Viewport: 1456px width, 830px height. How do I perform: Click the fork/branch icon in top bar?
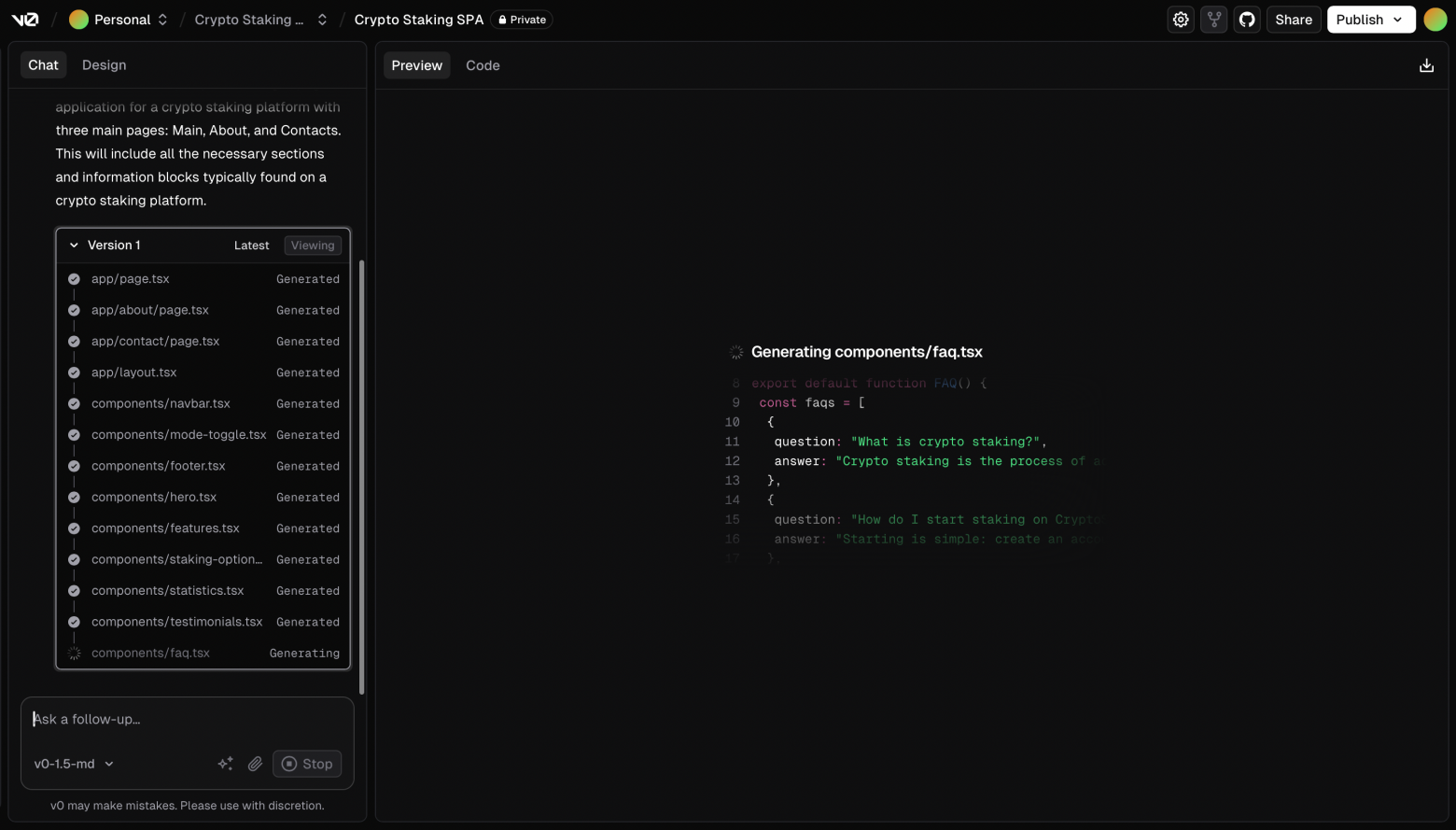[1213, 19]
